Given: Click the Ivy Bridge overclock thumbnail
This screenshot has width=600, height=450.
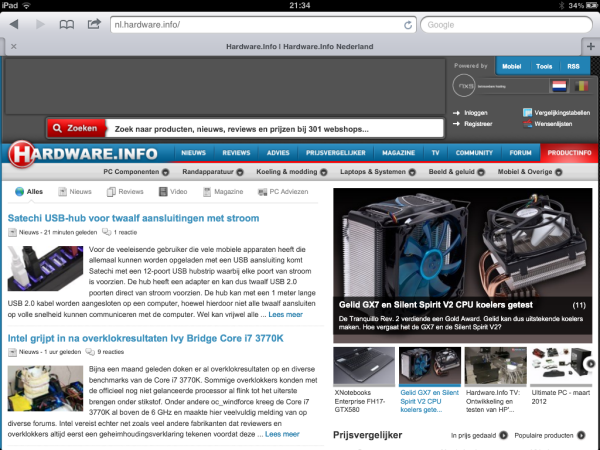Looking at the screenshot, I should (x=45, y=388).
